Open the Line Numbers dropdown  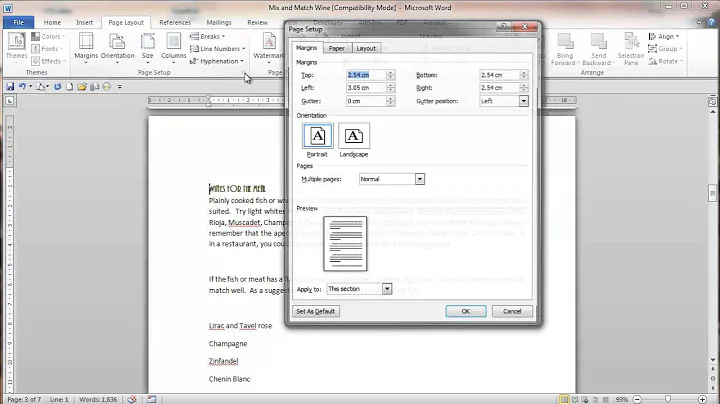click(x=218, y=49)
